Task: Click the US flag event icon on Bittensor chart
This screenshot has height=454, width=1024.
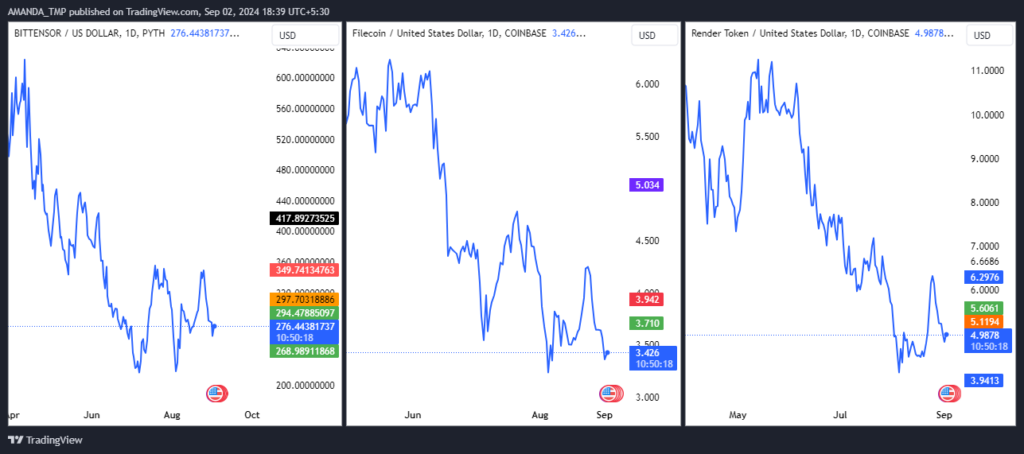Action: [217, 394]
